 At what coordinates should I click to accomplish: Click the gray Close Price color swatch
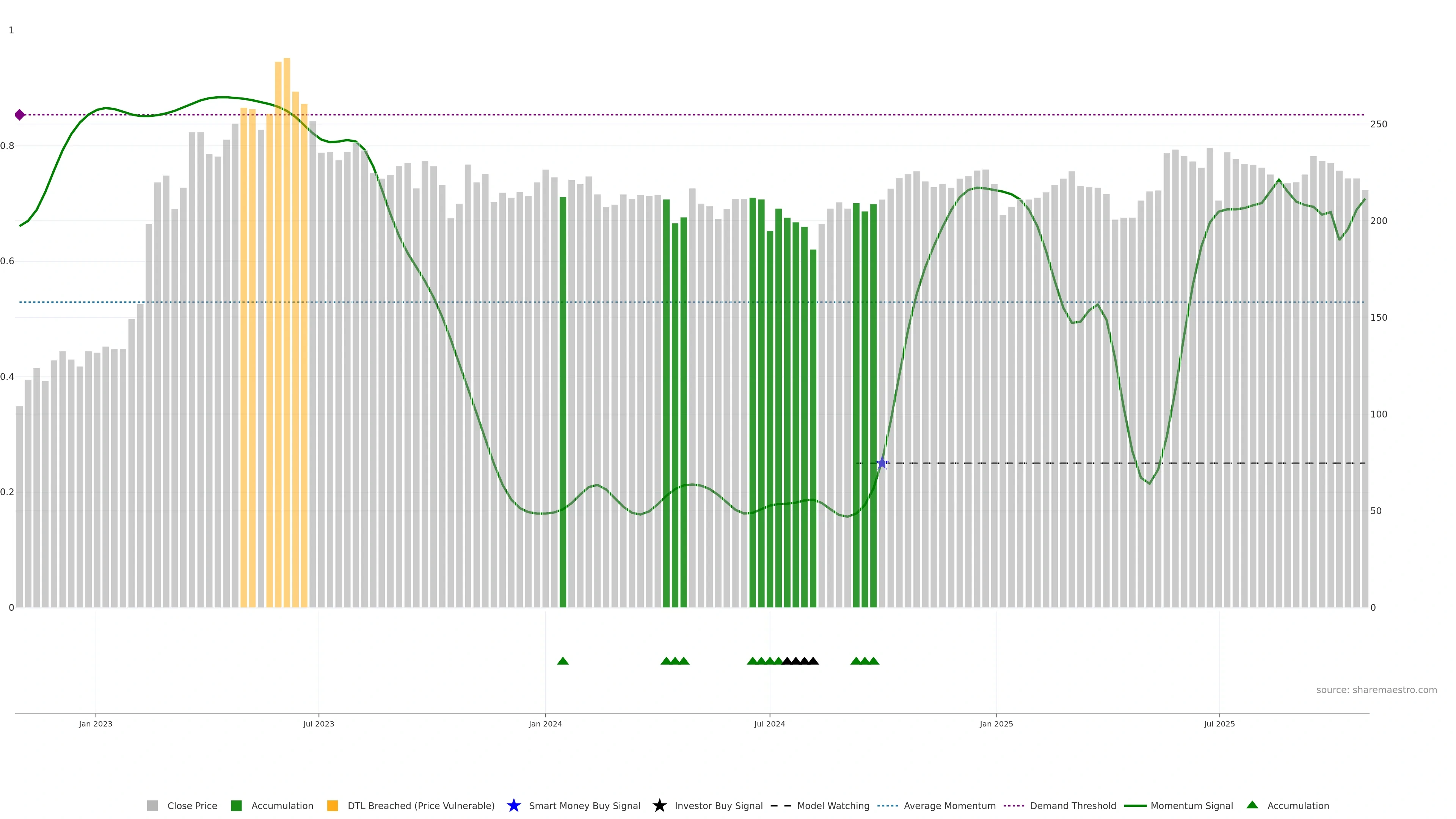coord(152,805)
